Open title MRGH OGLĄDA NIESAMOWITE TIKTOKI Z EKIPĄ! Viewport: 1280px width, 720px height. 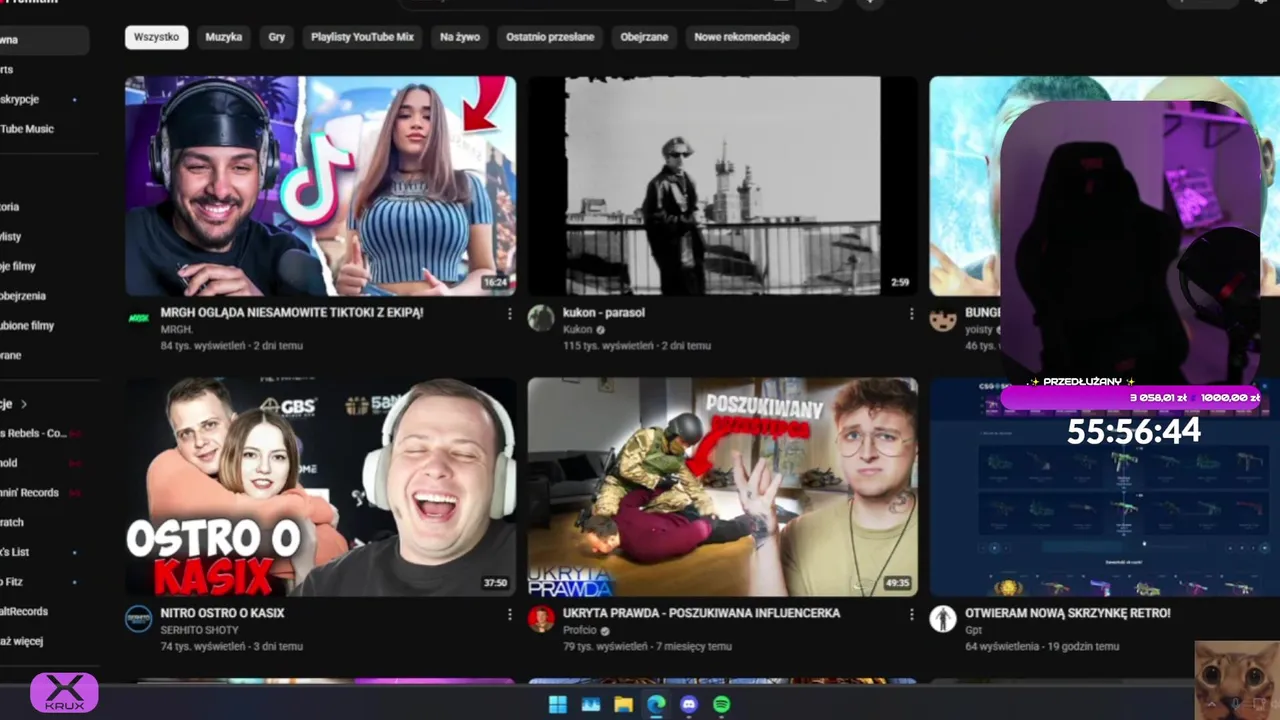click(292, 312)
